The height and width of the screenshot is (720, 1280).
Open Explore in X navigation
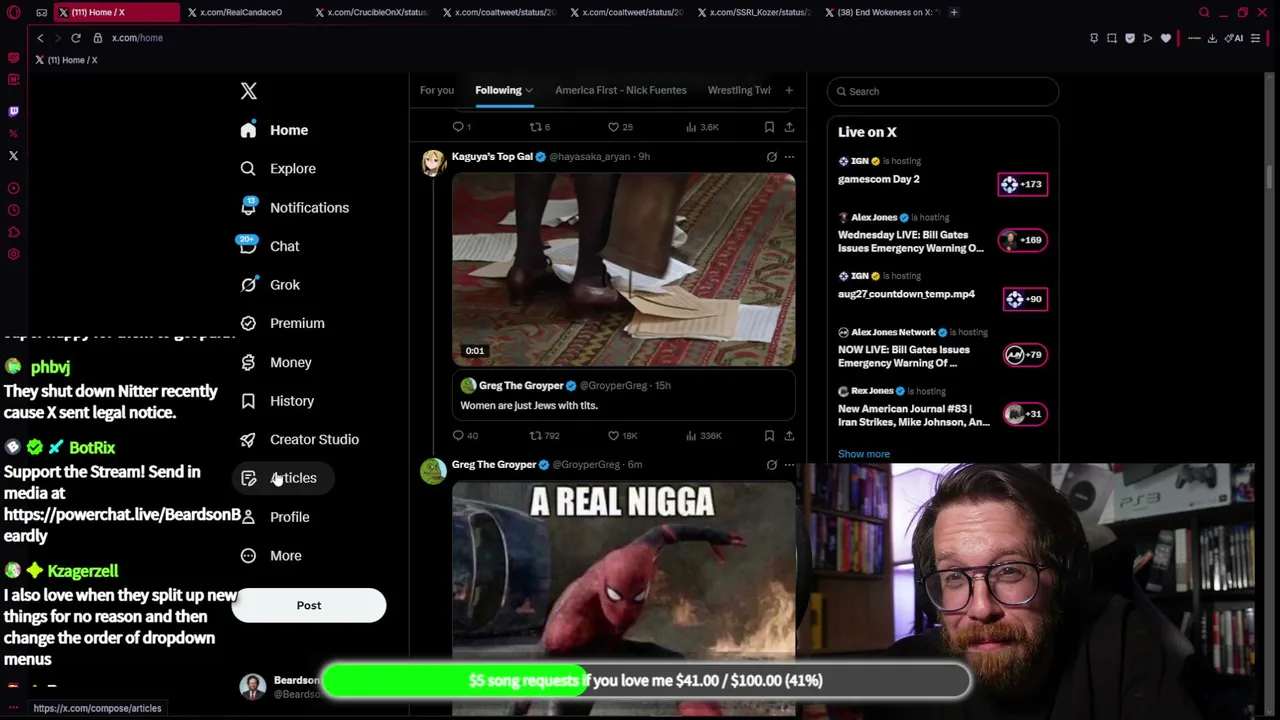(x=279, y=169)
